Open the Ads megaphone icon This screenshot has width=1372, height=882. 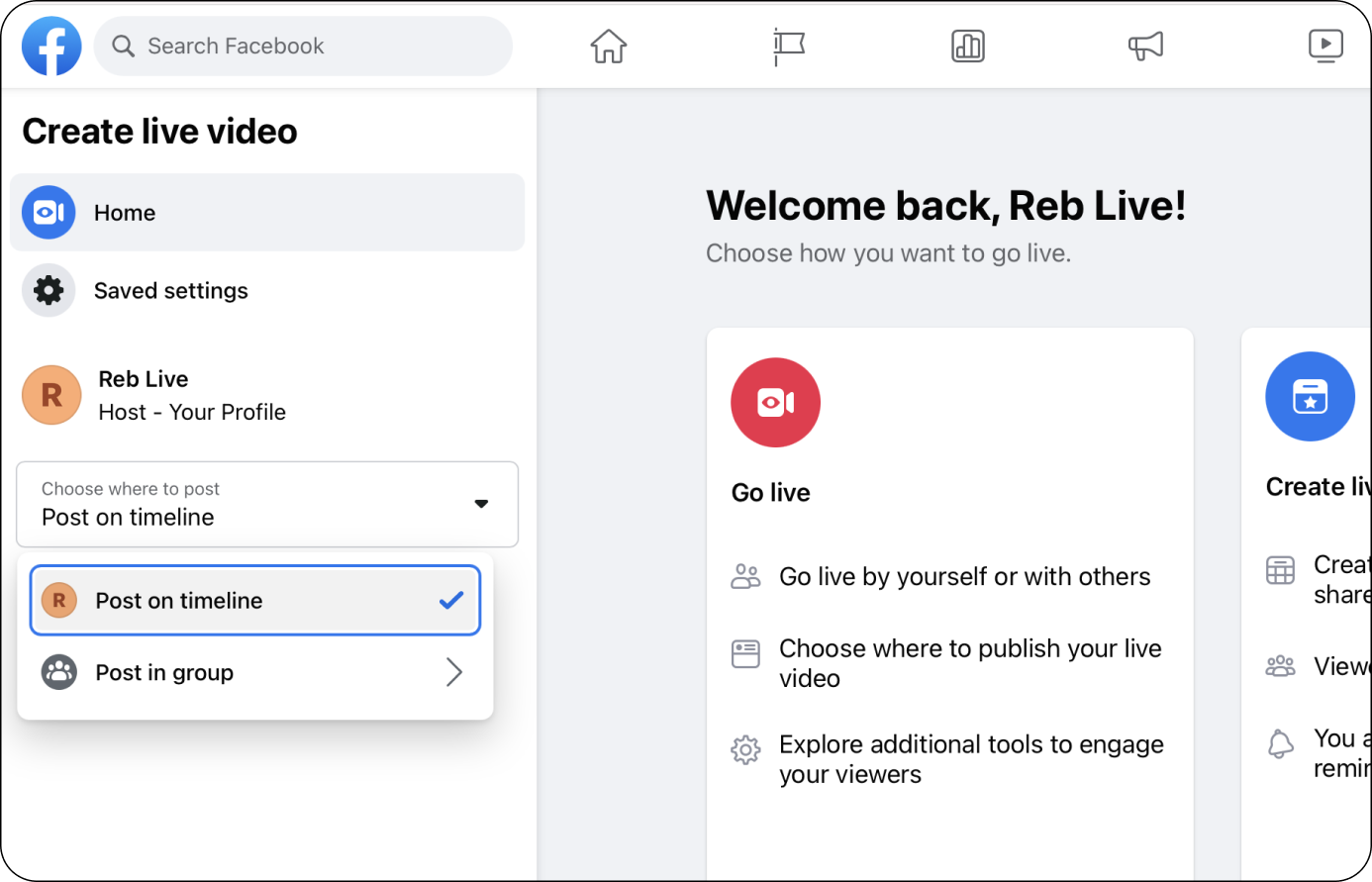tap(1145, 46)
